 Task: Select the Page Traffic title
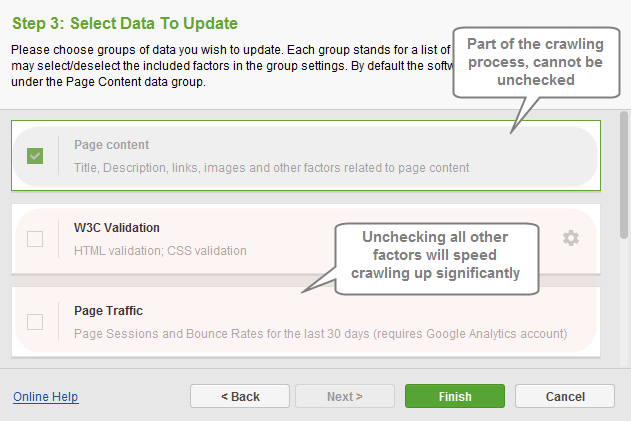(108, 311)
